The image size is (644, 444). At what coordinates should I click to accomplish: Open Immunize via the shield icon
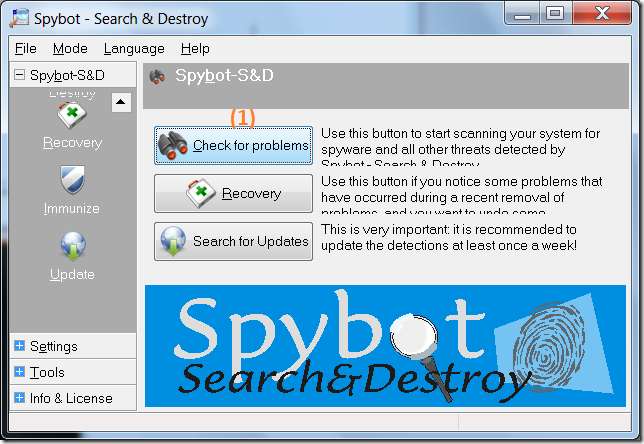click(x=72, y=179)
